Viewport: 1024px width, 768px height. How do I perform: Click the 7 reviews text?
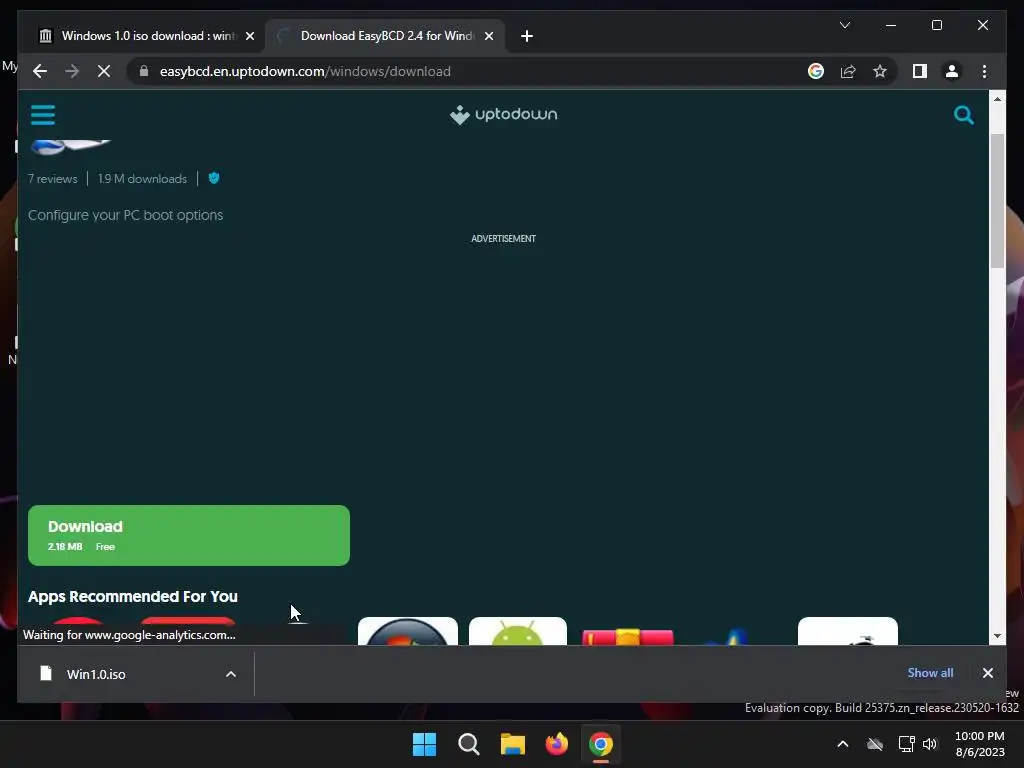tap(52, 179)
